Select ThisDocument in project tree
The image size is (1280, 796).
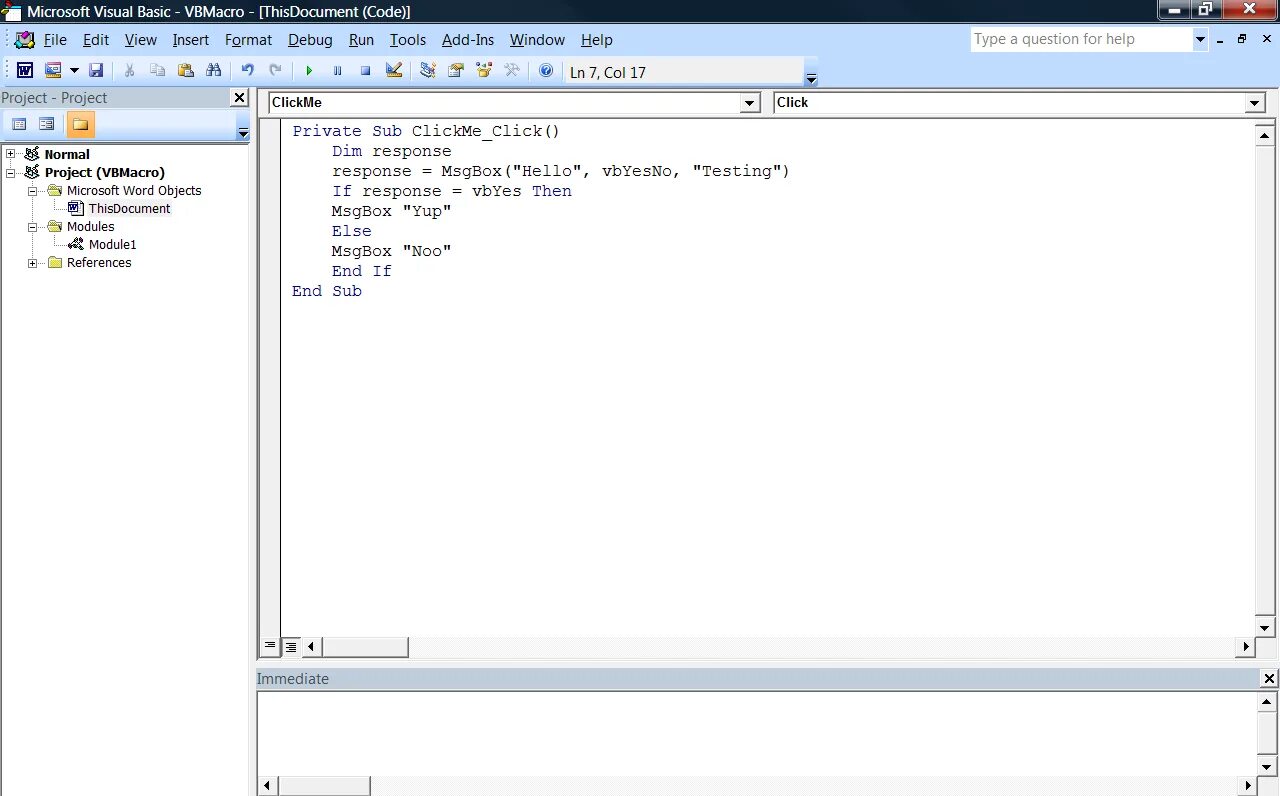(x=129, y=208)
